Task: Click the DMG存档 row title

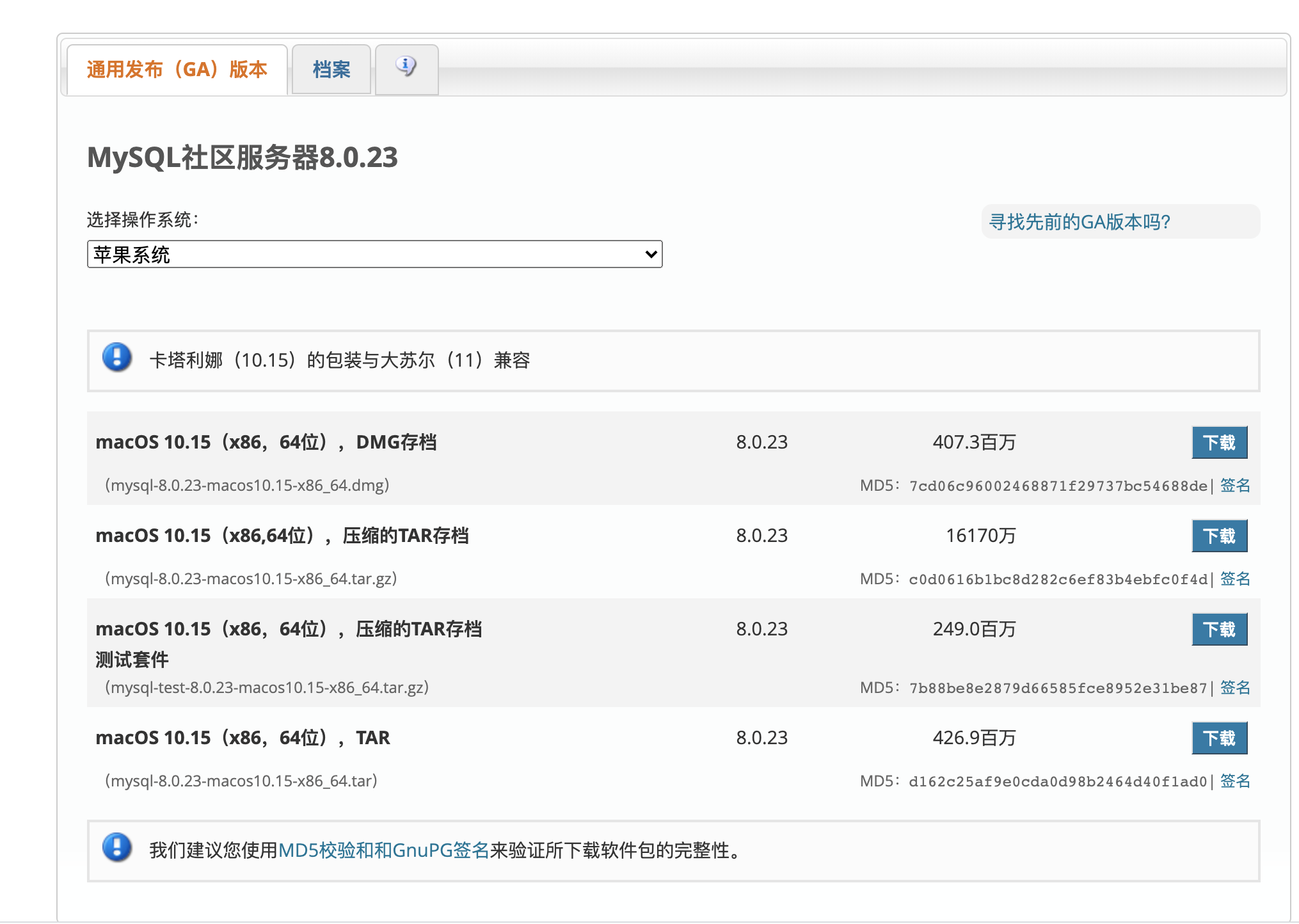Action: (266, 442)
